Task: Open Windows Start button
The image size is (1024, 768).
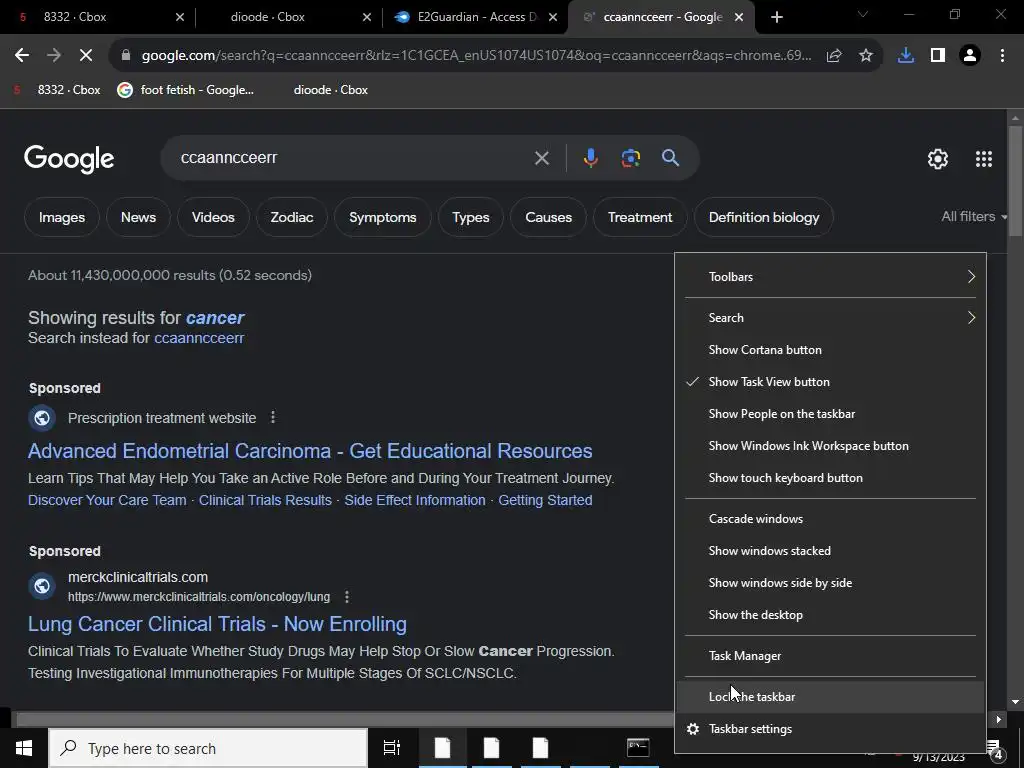Action: tap(24, 748)
